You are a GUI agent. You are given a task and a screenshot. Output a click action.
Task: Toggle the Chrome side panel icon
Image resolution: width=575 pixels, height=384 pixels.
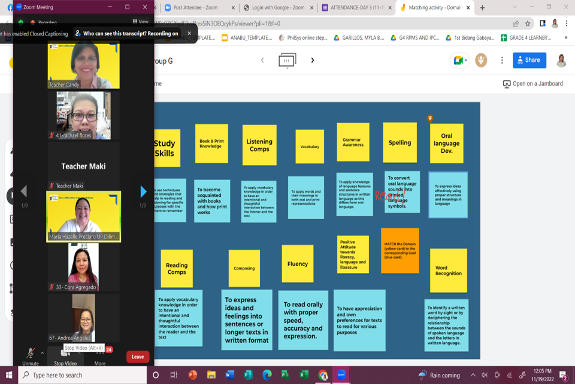[x=542, y=23]
